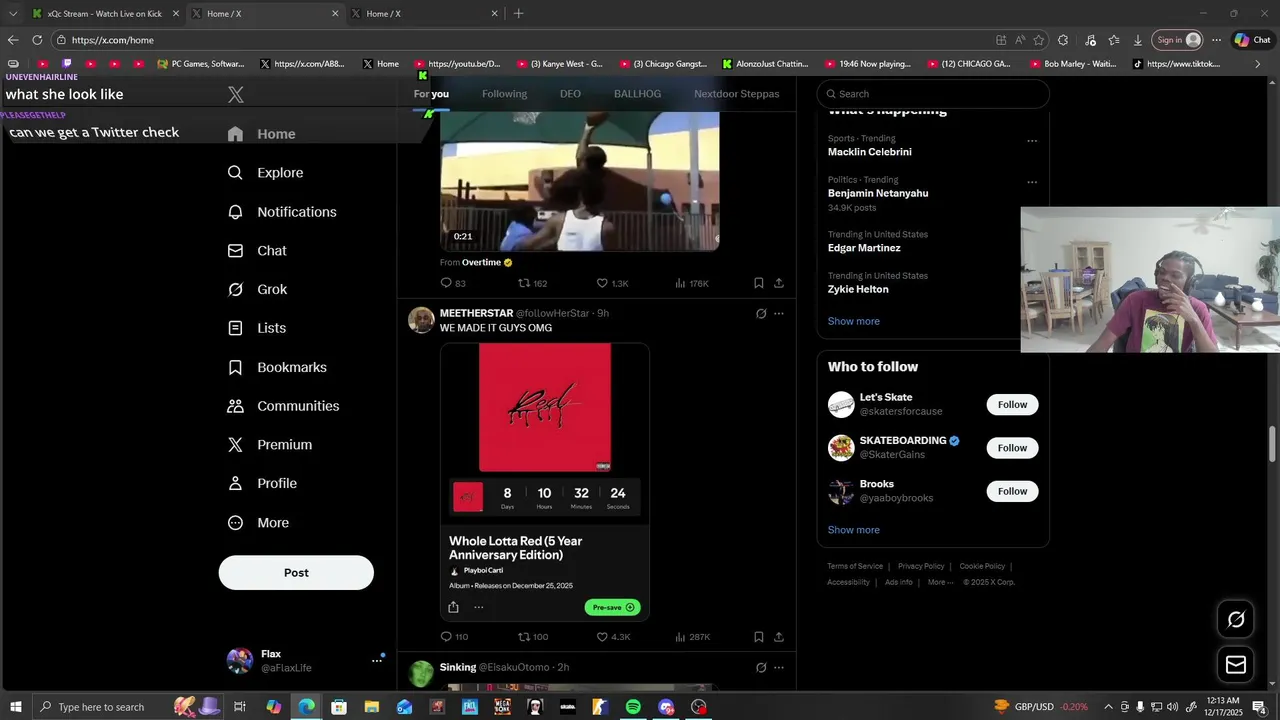The width and height of the screenshot is (1280, 720).
Task: Switch to the DEO tab
Action: (x=570, y=94)
